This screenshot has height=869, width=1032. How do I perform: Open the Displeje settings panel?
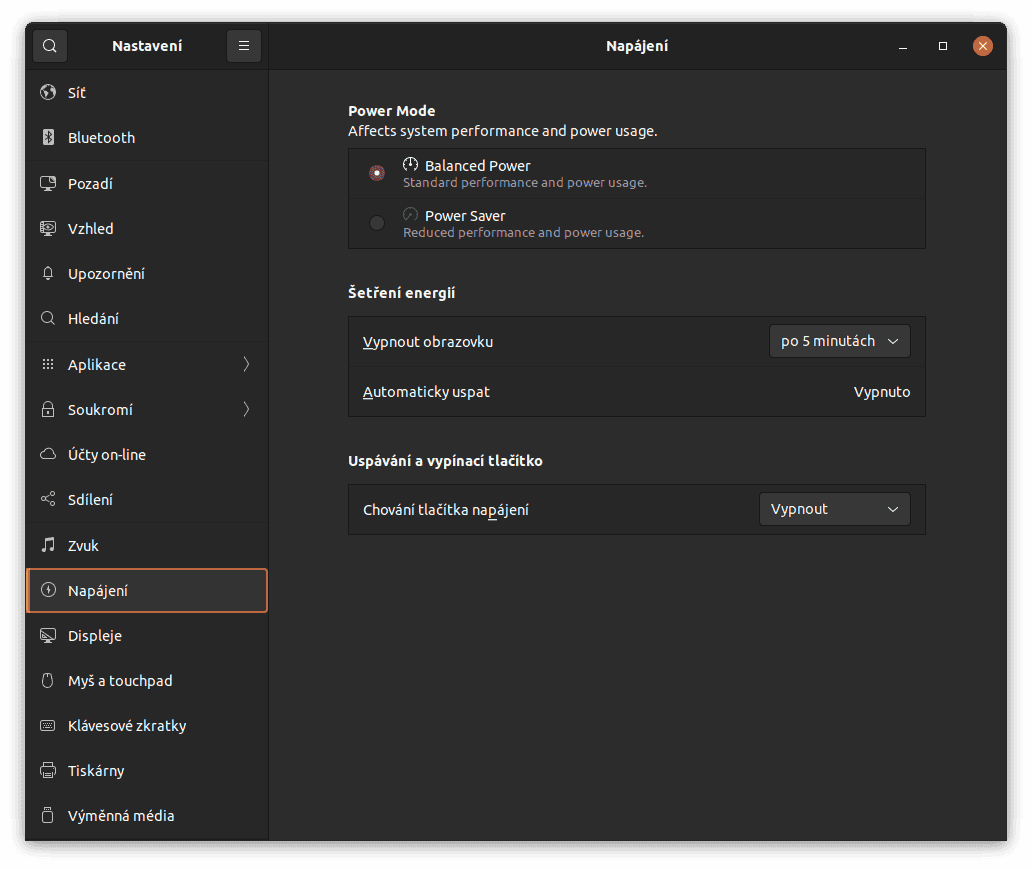pyautogui.click(x=95, y=636)
